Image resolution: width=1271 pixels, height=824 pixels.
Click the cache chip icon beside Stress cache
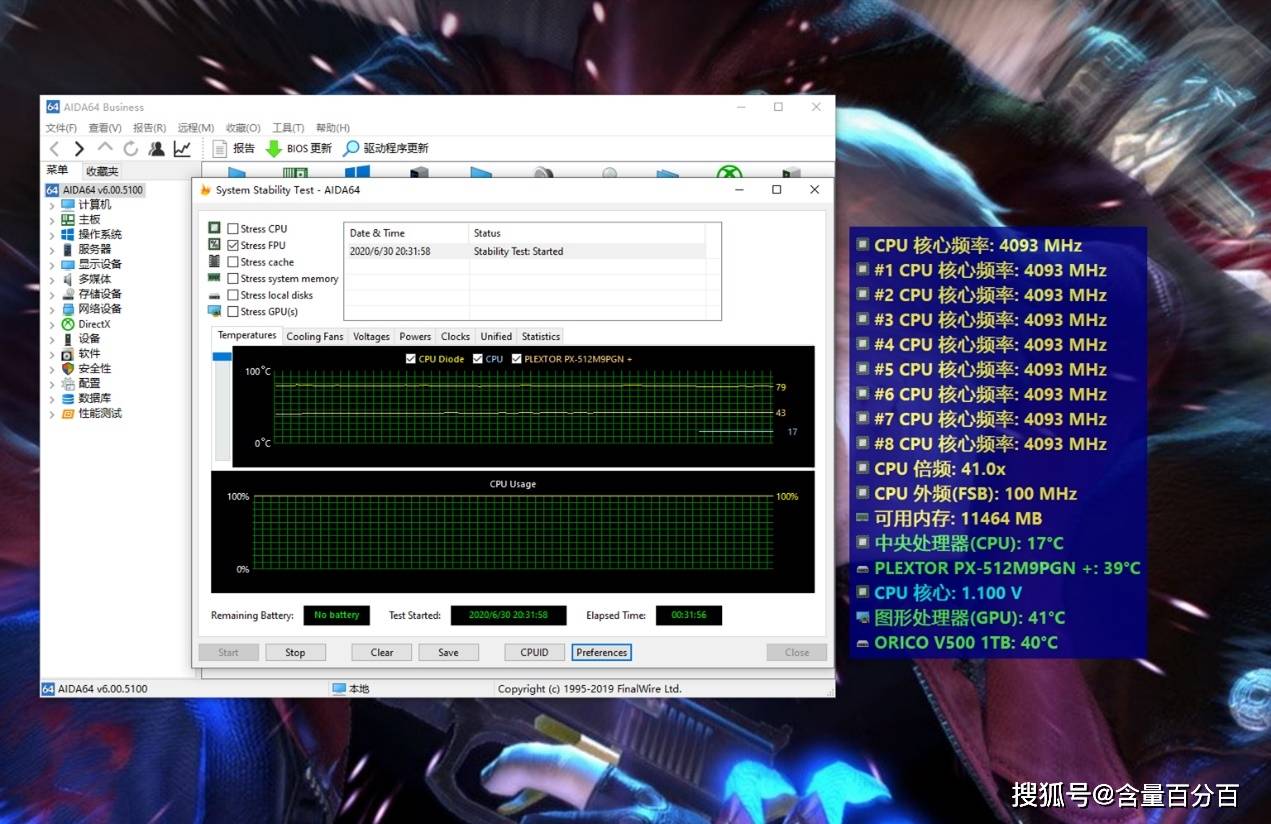click(x=214, y=261)
